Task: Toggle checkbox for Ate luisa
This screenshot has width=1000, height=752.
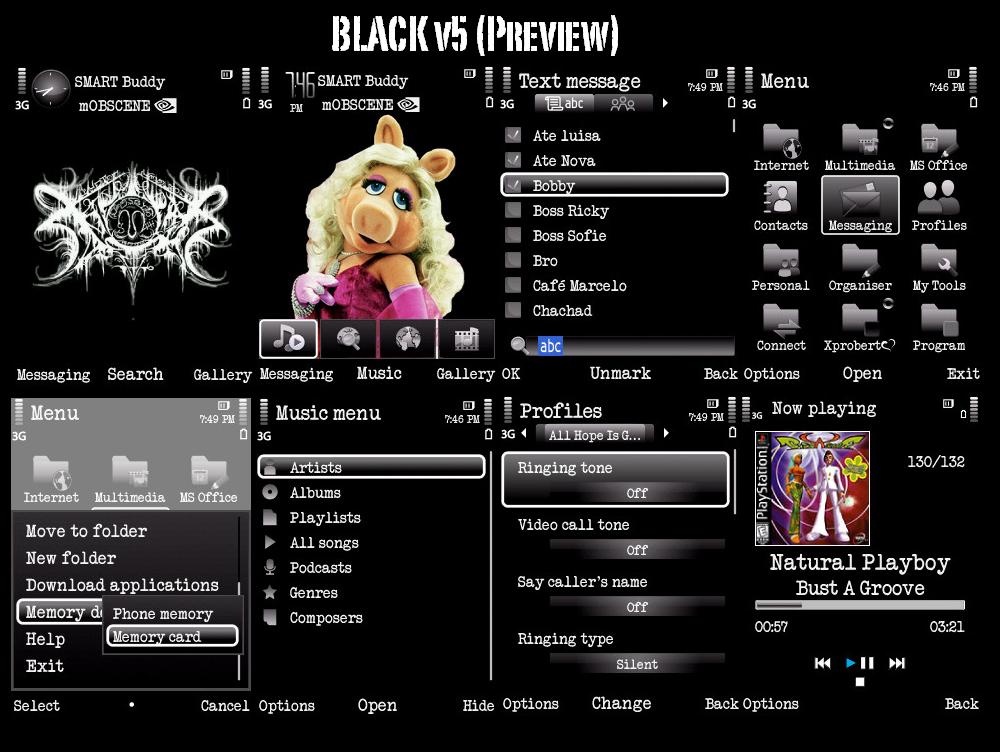Action: [513, 135]
